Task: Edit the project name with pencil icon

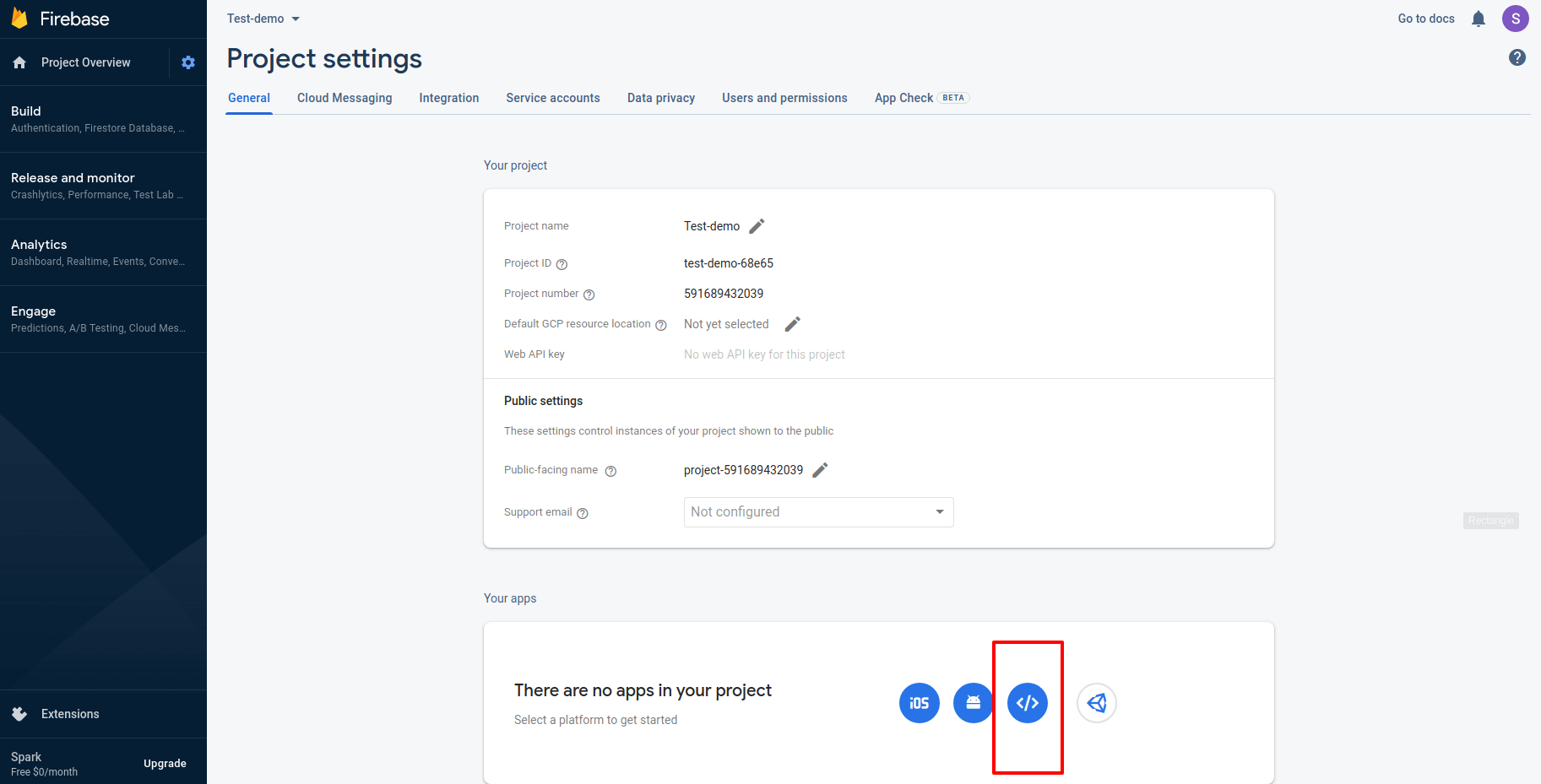Action: pyautogui.click(x=757, y=226)
